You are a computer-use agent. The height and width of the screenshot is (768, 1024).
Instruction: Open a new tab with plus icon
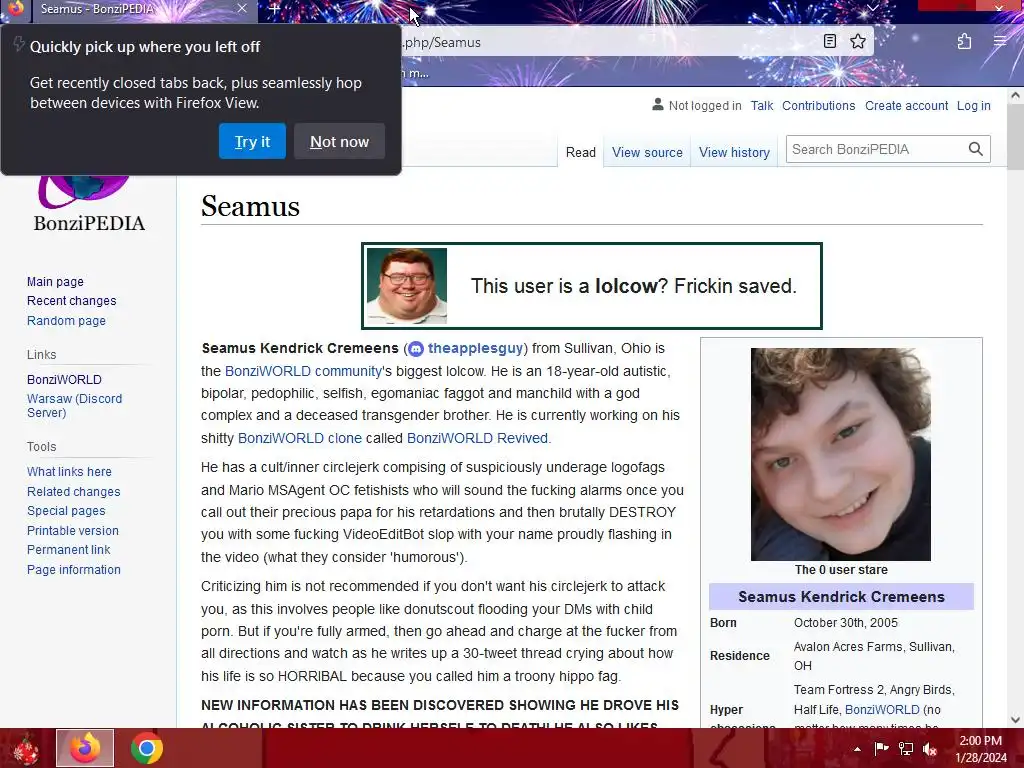[x=274, y=9]
